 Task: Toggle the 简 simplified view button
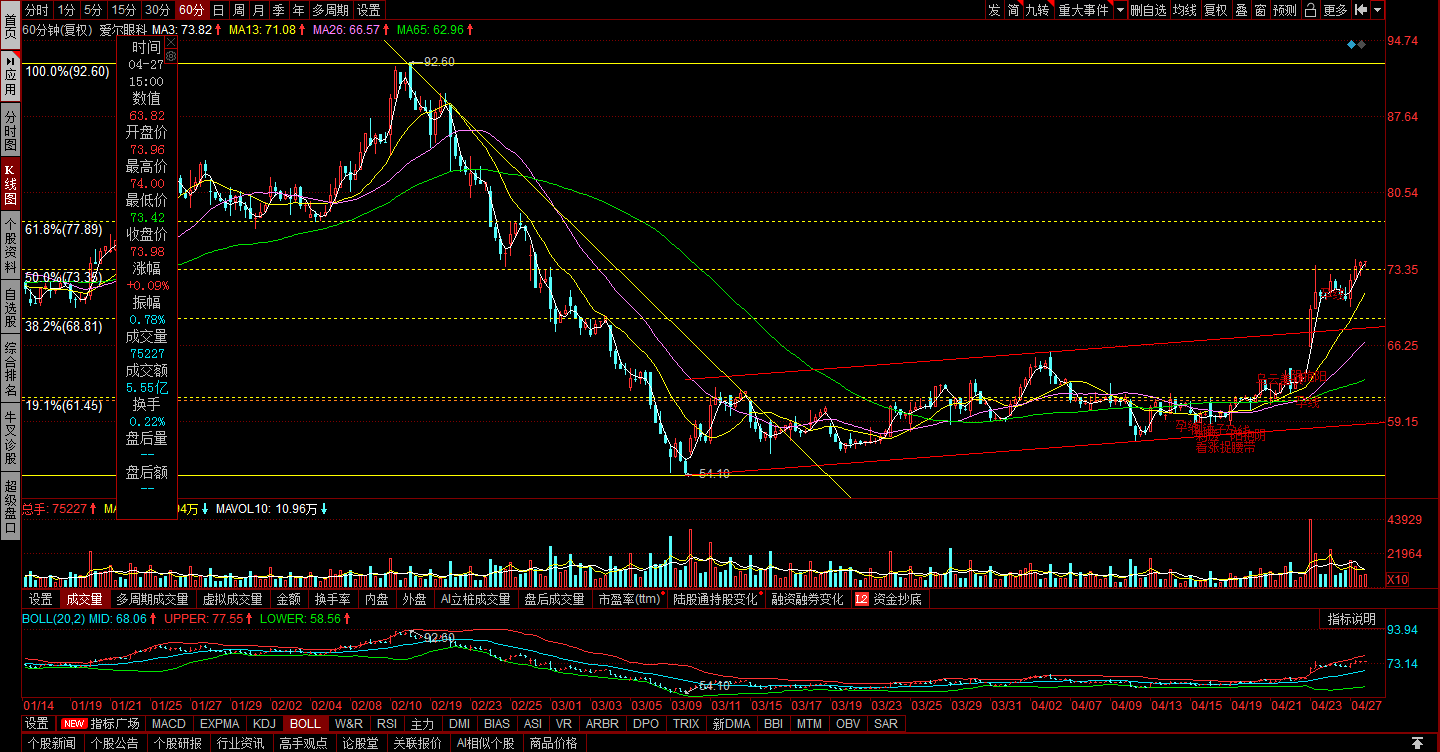(x=1013, y=10)
